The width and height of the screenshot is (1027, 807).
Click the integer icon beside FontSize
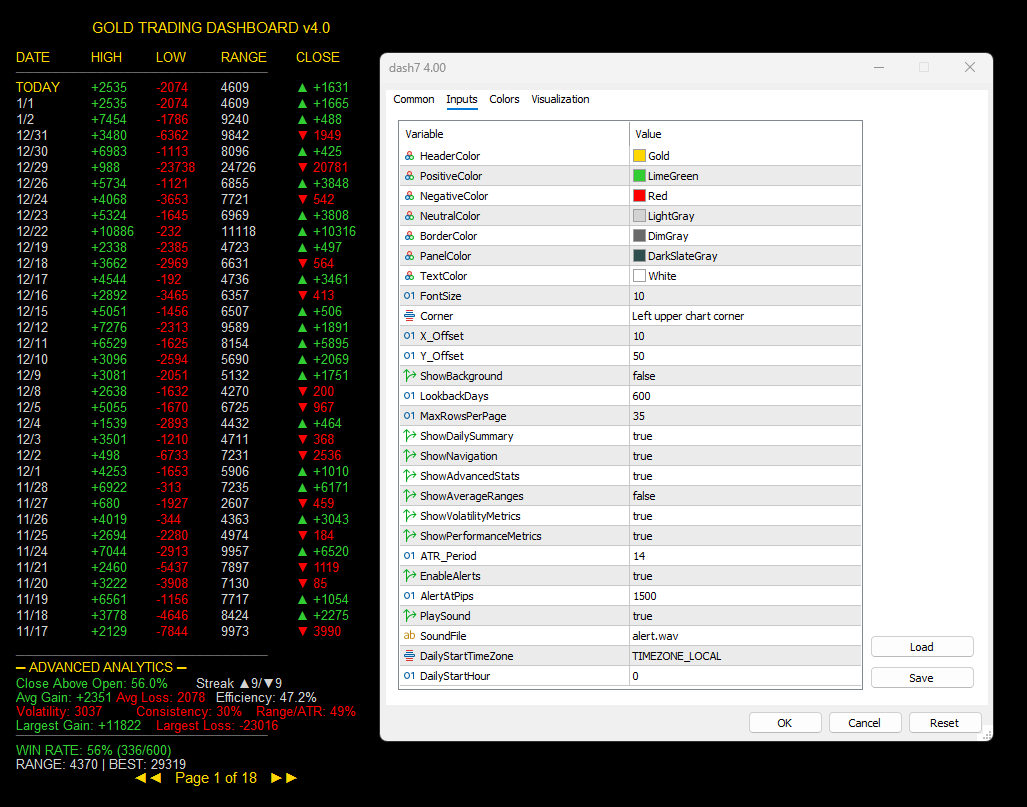(x=409, y=295)
